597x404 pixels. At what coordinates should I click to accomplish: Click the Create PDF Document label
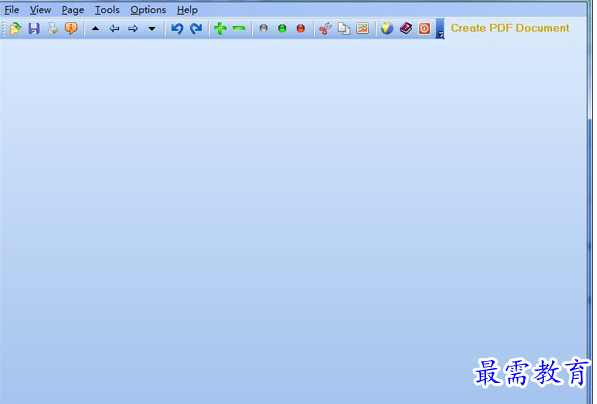[x=510, y=28]
